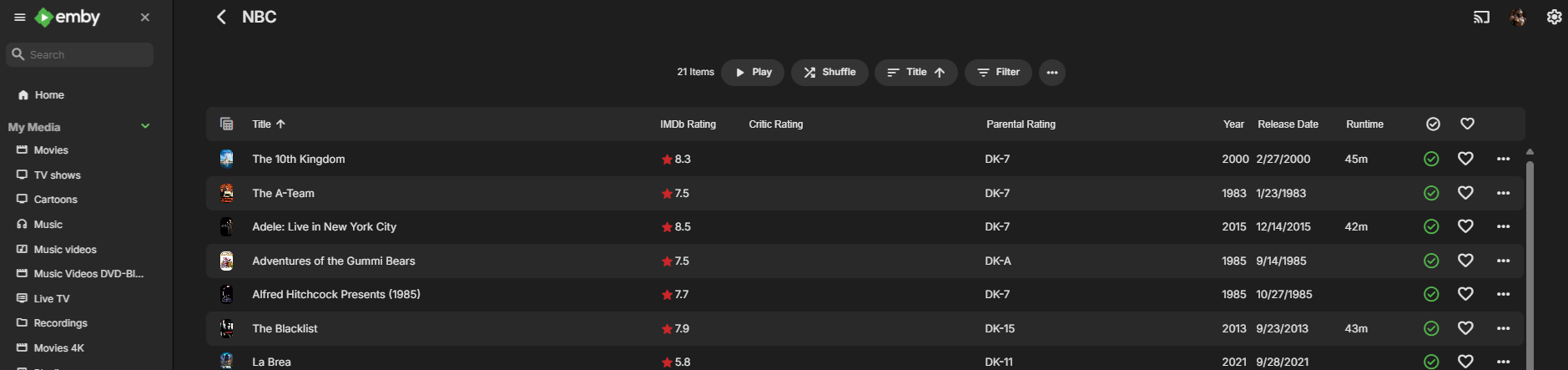Collapse the My Media section chevron
The height and width of the screenshot is (370, 1568).
tap(145, 126)
